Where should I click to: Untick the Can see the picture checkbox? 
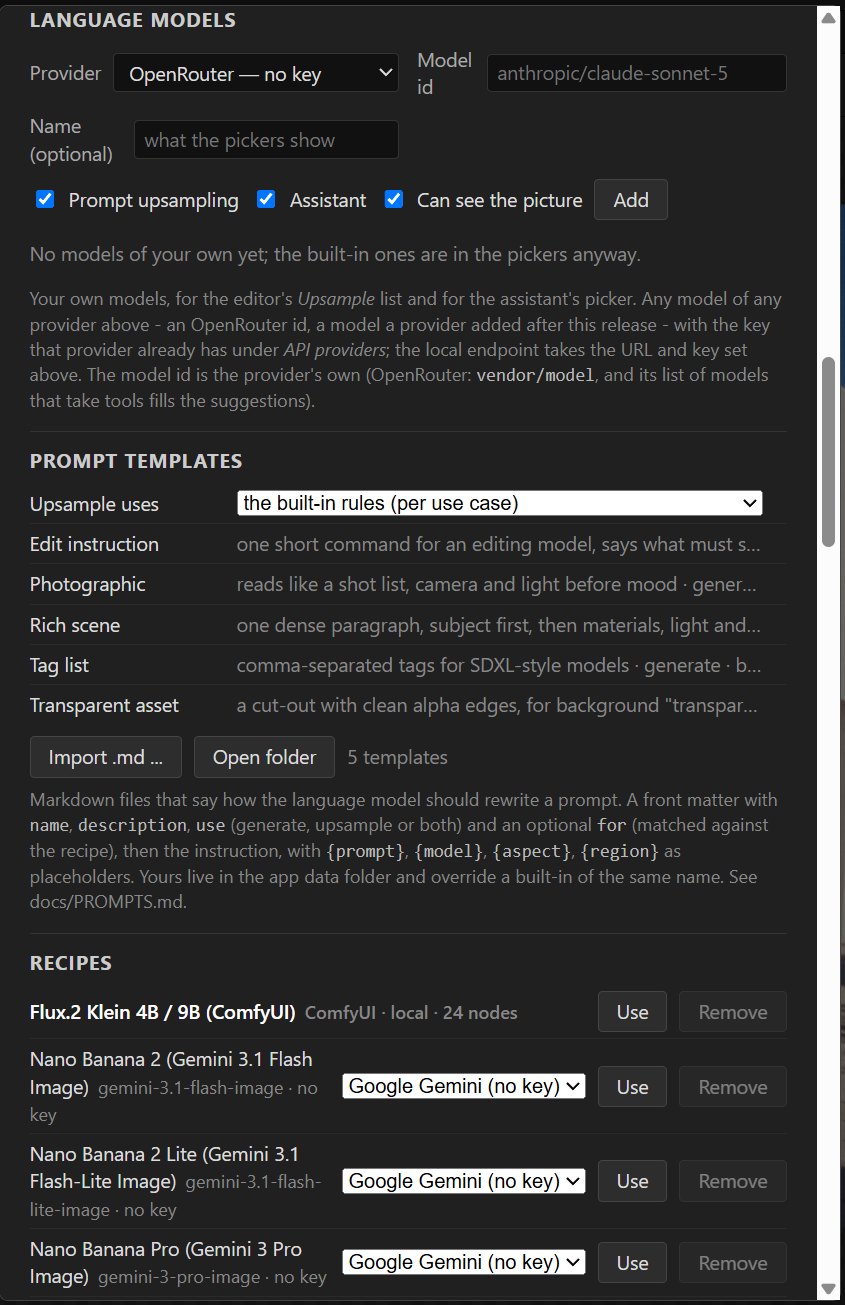[394, 199]
